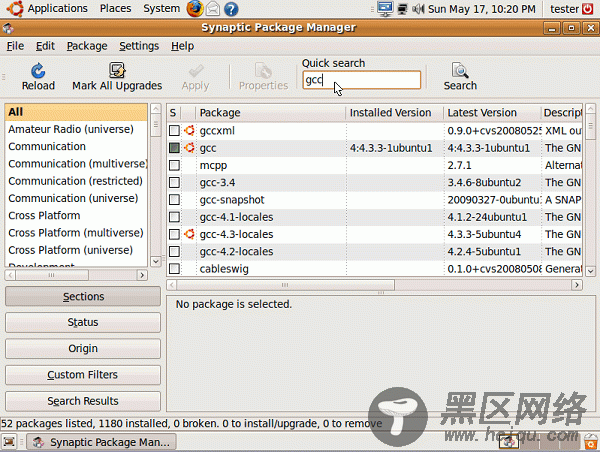Click the Properties toolbar icon
600x452 pixels.
click(x=263, y=71)
